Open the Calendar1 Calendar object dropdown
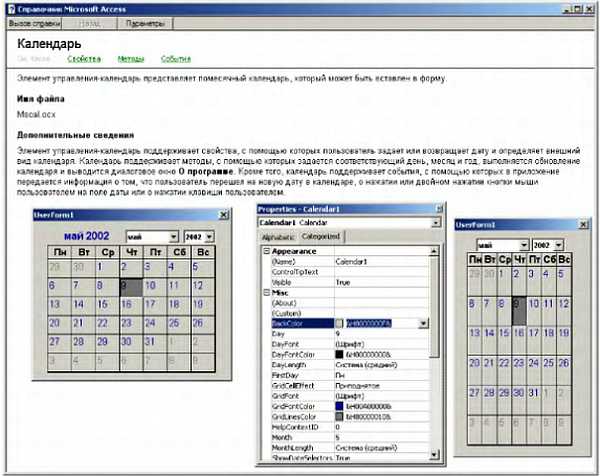 point(435,222)
